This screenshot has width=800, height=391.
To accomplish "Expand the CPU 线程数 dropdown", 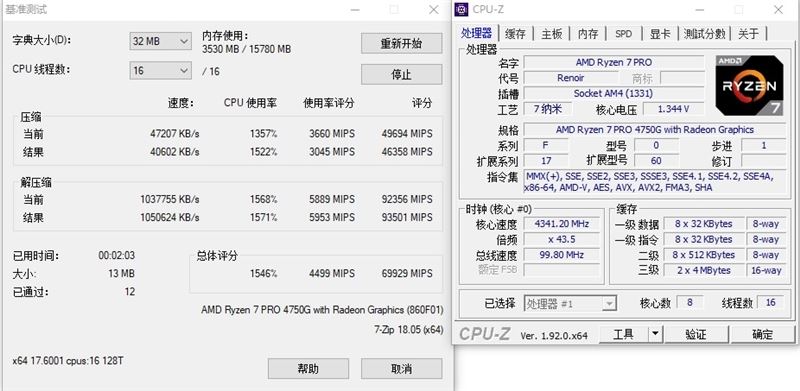I will click(x=161, y=70).
